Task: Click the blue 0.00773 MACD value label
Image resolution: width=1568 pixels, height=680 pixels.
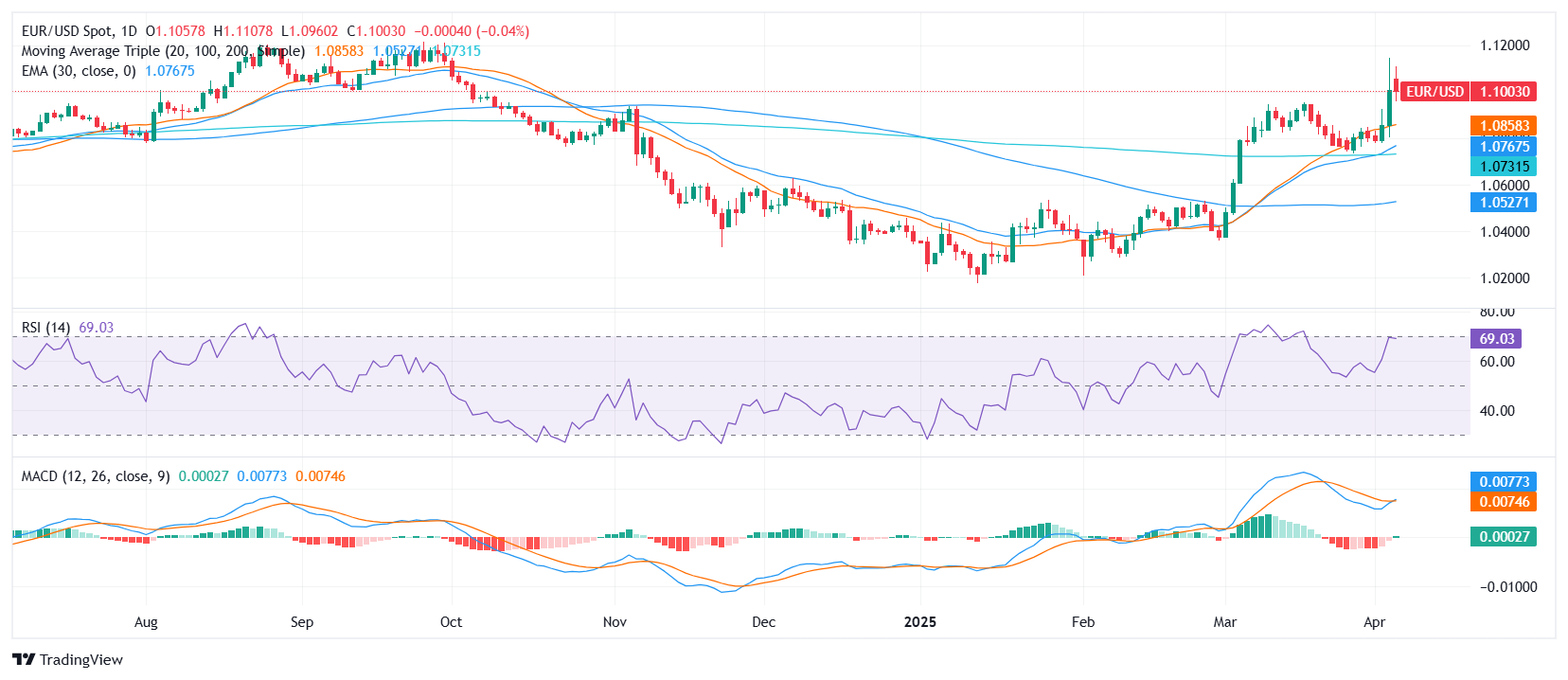Action: click(1504, 482)
